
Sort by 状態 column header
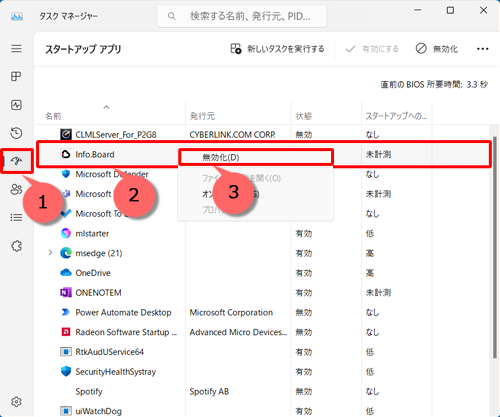click(303, 116)
